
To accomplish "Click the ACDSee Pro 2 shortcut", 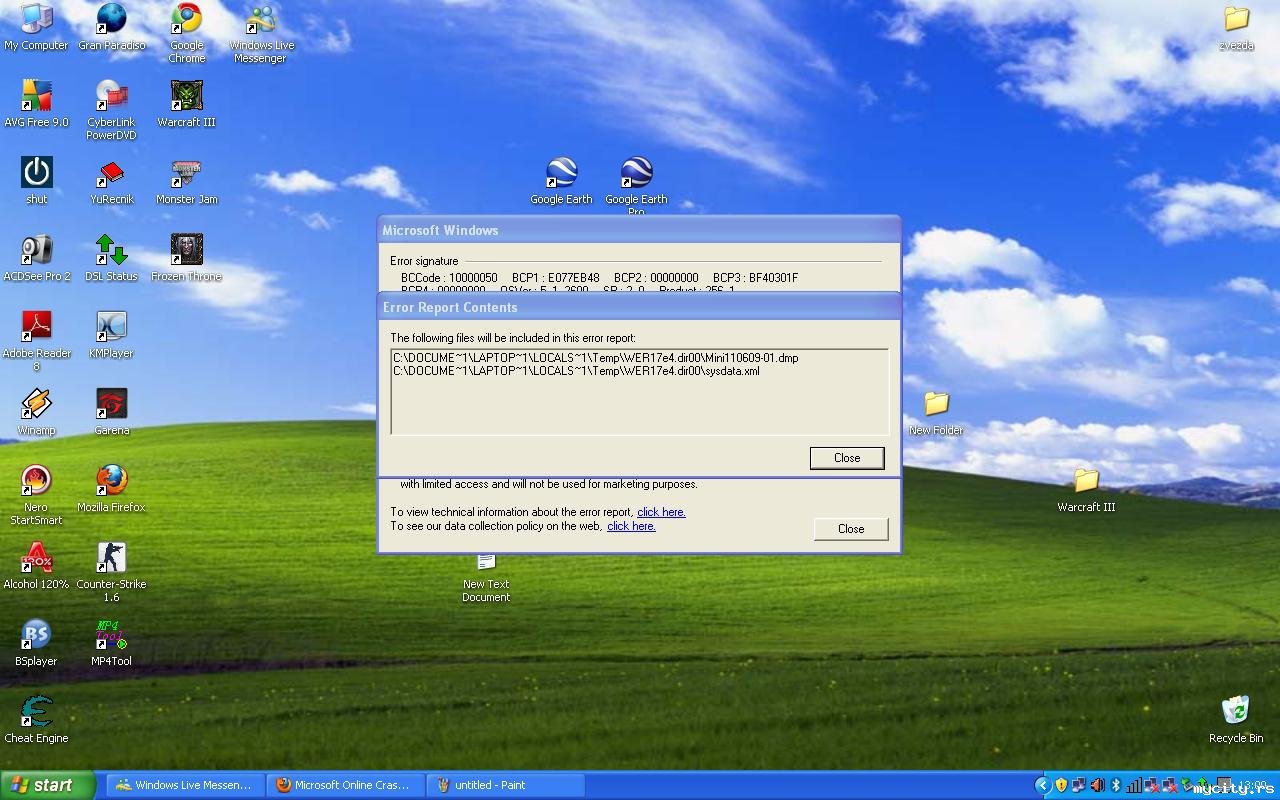I will [36, 257].
